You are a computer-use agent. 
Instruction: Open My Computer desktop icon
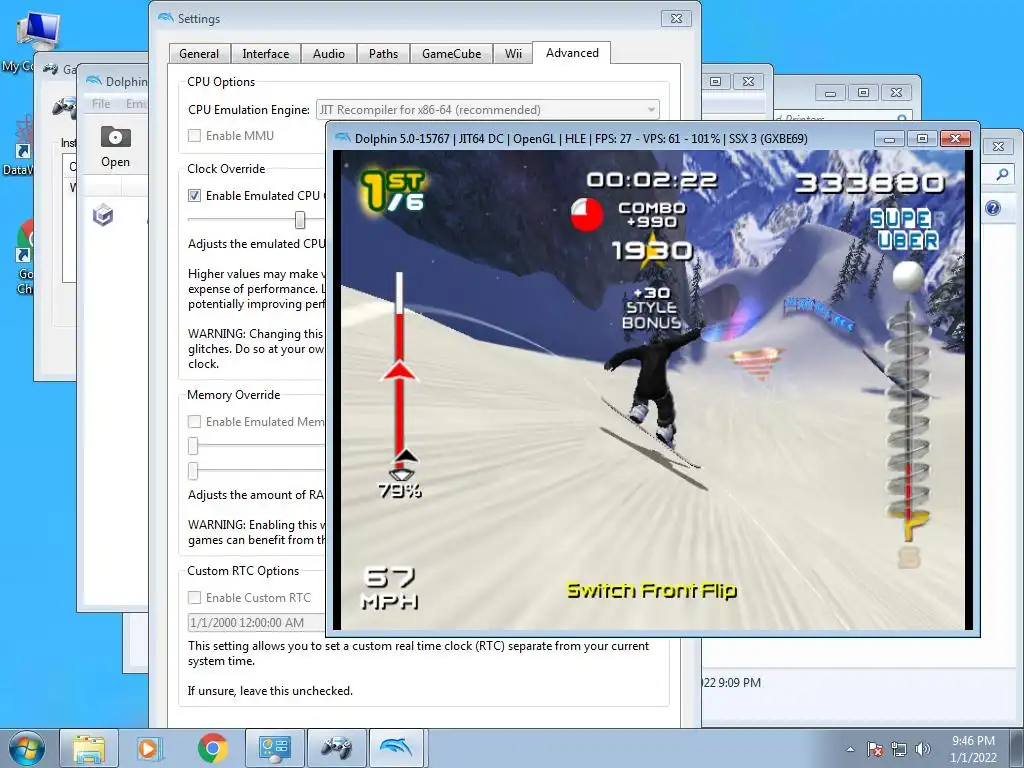pos(37,31)
